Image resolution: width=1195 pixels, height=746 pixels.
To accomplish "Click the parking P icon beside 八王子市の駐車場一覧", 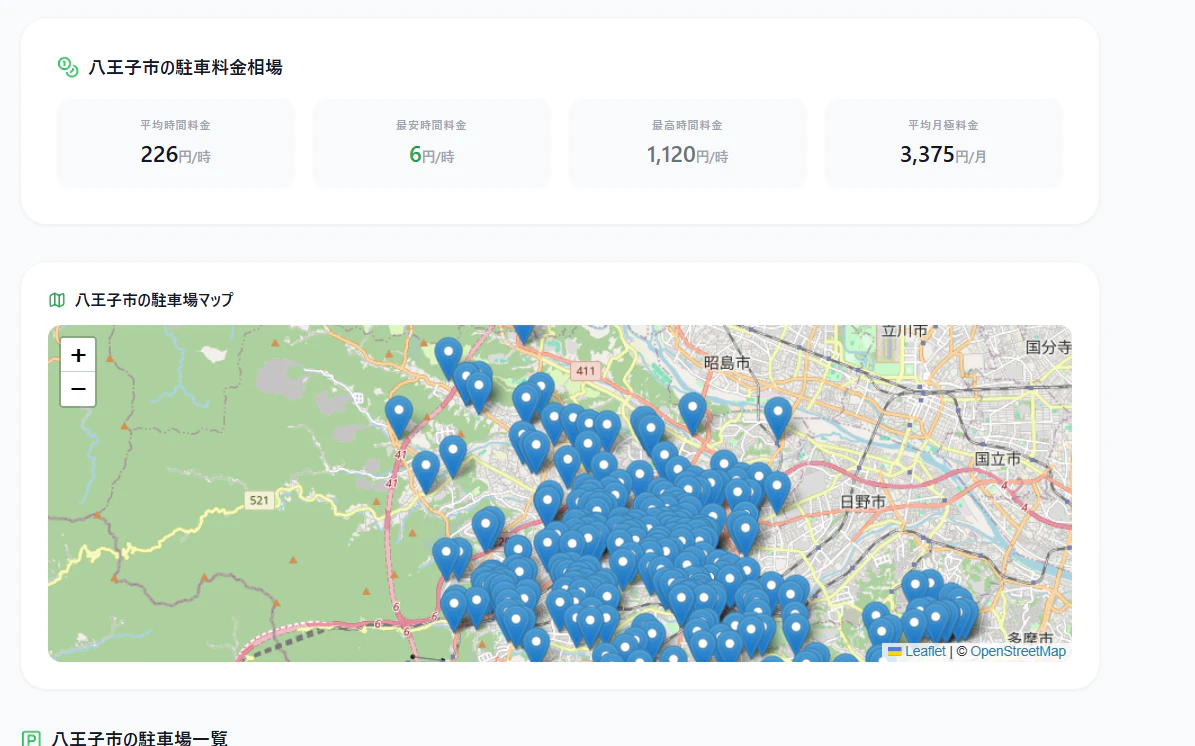I will point(31,738).
